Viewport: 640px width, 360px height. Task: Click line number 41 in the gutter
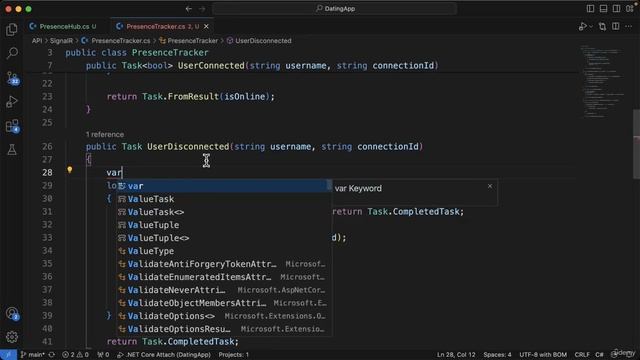[47, 342]
